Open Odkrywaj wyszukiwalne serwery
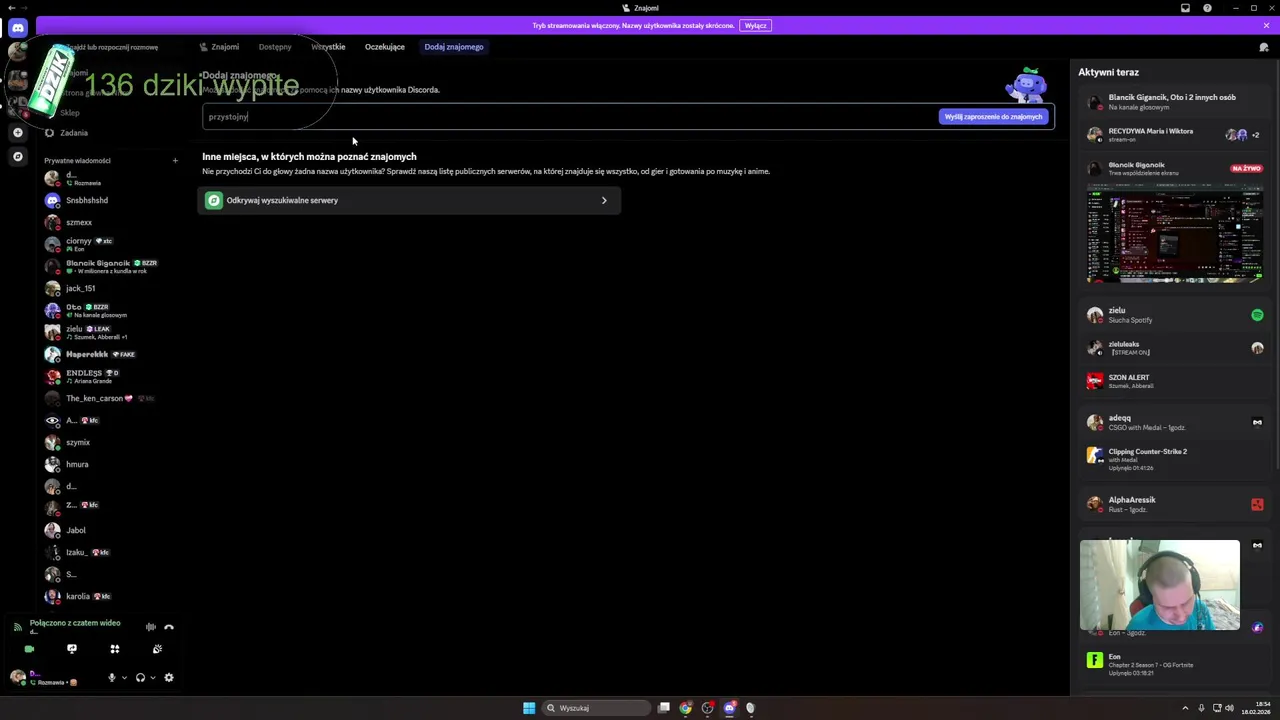Viewport: 1280px width, 720px height. (409, 200)
